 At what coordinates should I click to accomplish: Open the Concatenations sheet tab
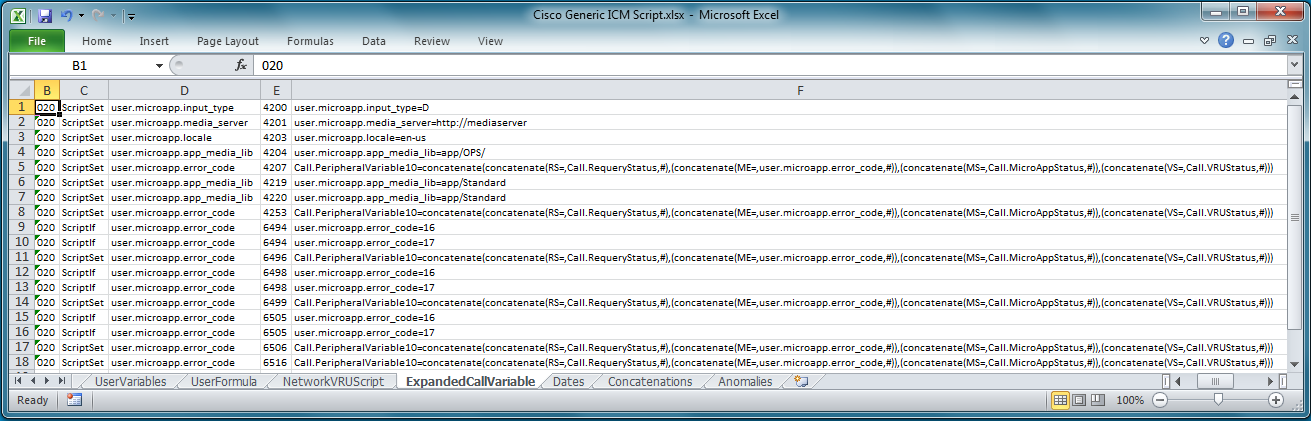(x=650, y=381)
